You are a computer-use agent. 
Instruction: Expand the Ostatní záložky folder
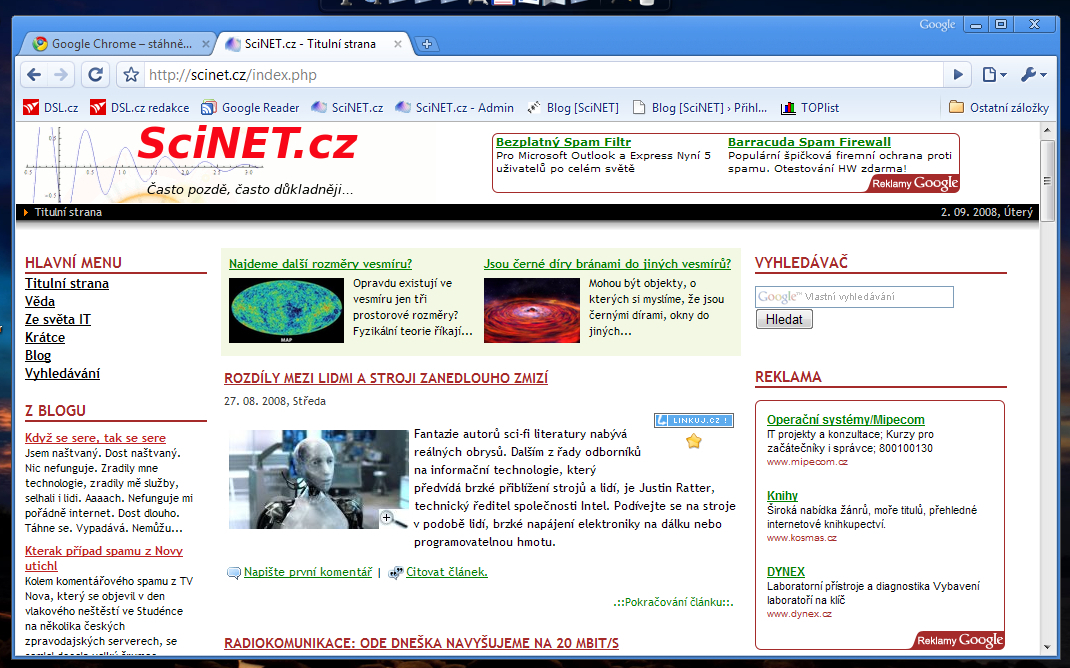(999, 108)
